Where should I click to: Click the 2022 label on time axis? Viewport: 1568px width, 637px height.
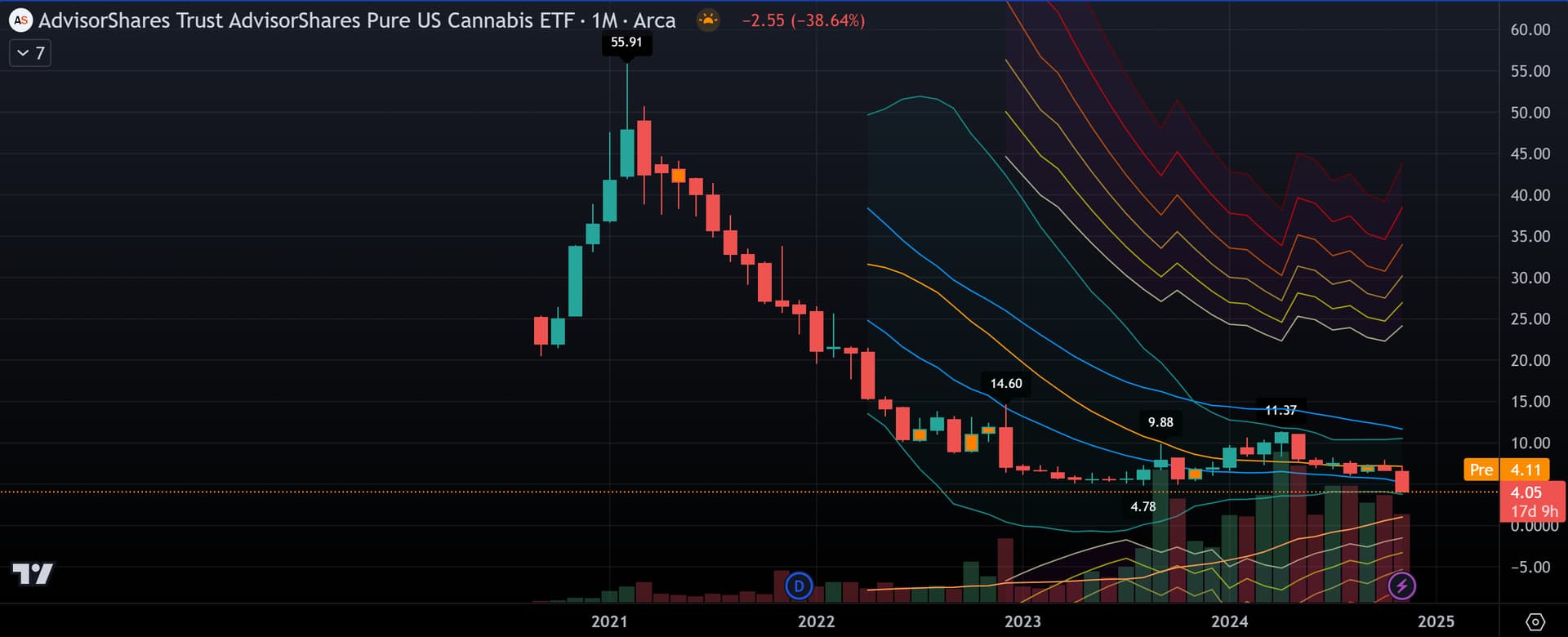point(816,621)
